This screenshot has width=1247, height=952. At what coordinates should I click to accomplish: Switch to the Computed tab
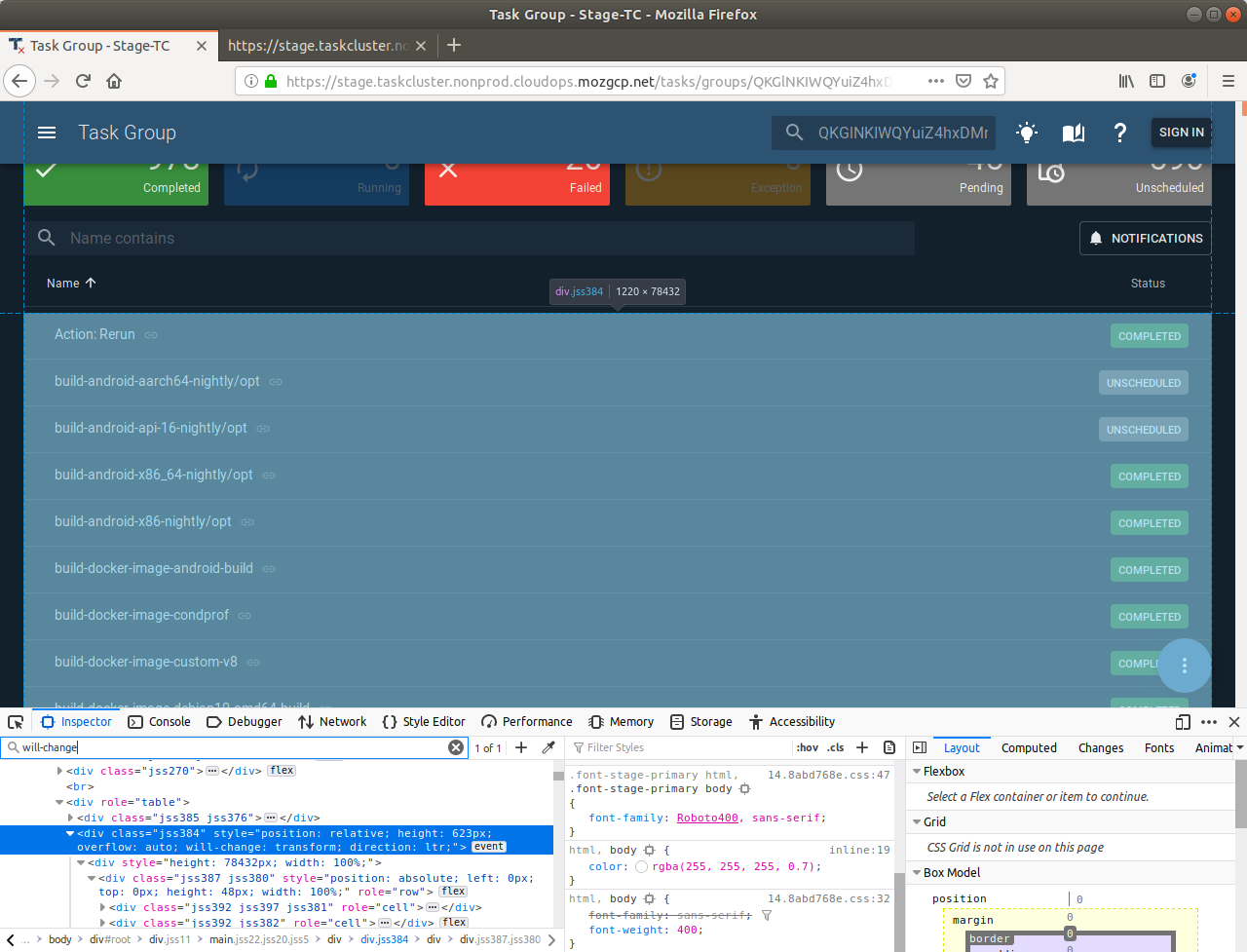click(1029, 747)
